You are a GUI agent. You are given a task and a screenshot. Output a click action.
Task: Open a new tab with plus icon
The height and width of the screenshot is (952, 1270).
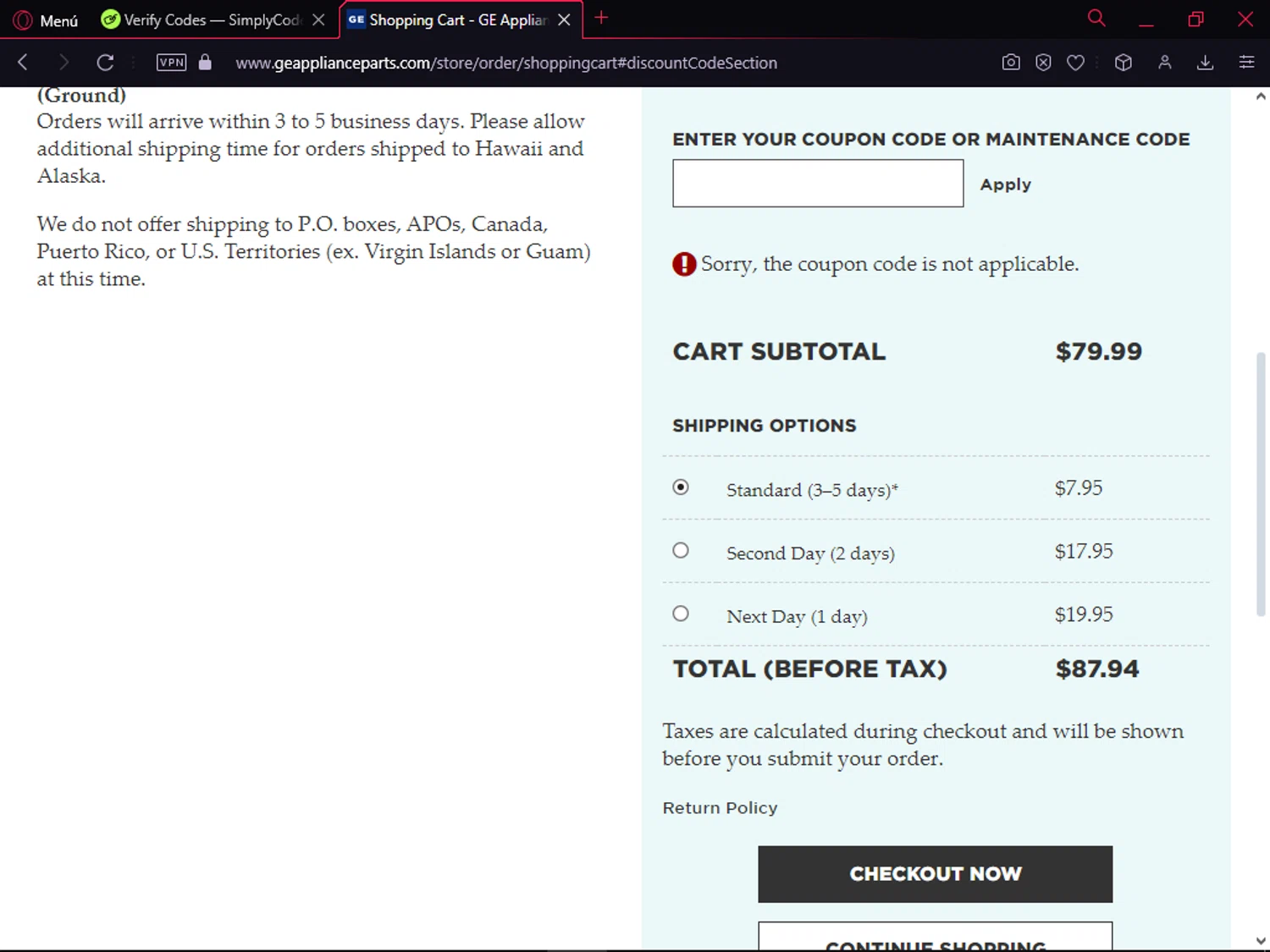(x=601, y=18)
